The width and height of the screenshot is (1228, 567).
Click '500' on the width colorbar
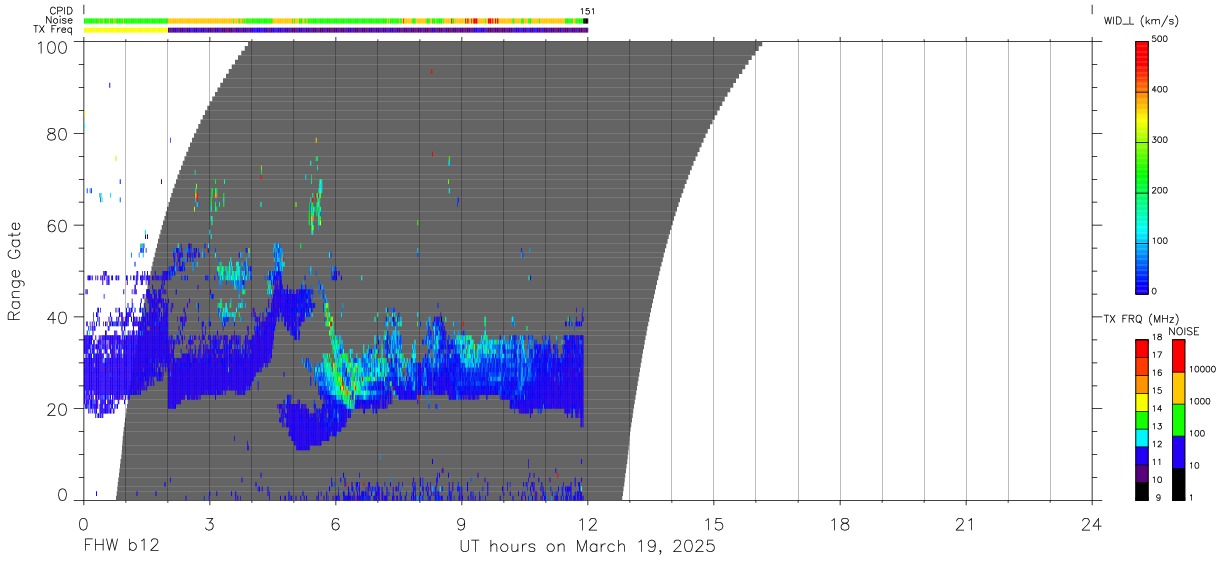click(x=1160, y=40)
